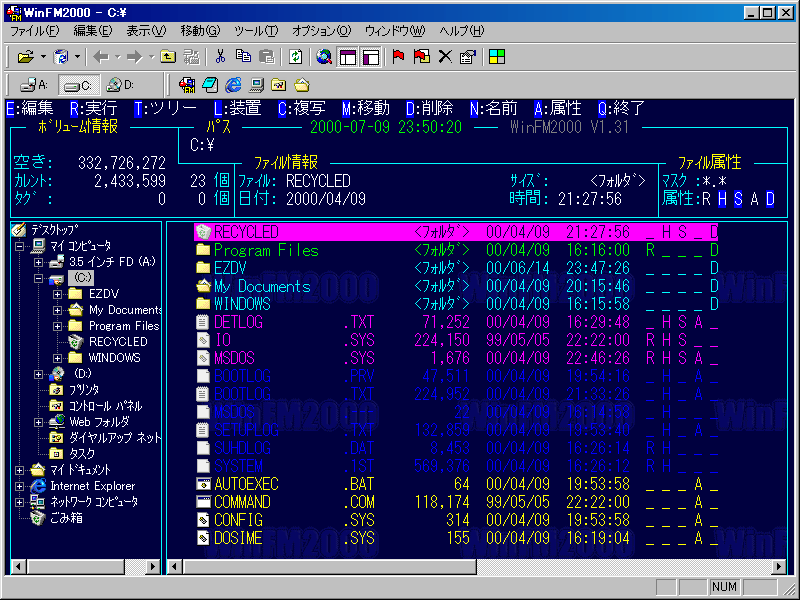Click the back arrow toolbar icon
Image resolution: width=800 pixels, height=600 pixels.
[101, 57]
